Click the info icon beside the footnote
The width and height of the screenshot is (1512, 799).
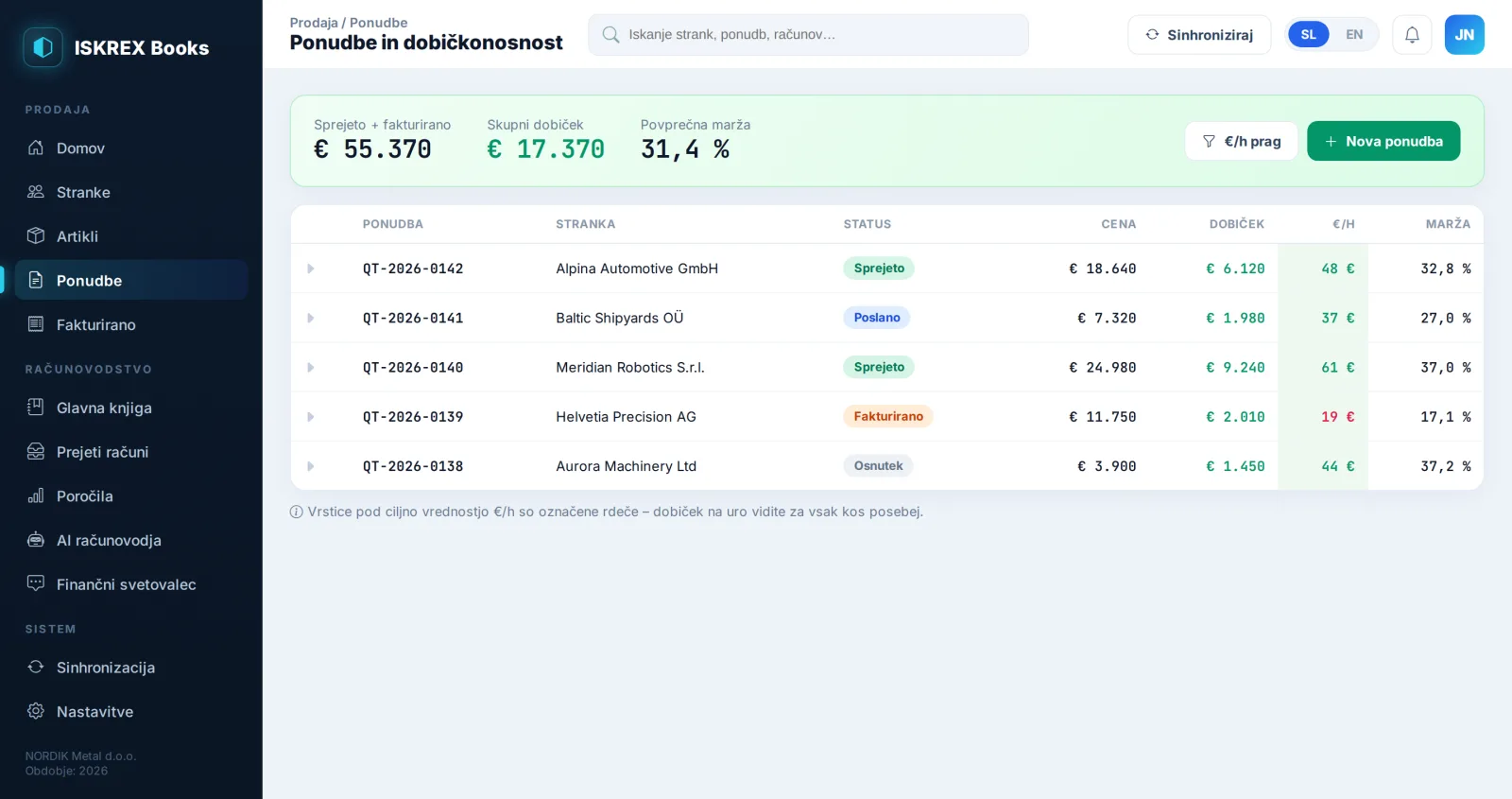click(296, 512)
